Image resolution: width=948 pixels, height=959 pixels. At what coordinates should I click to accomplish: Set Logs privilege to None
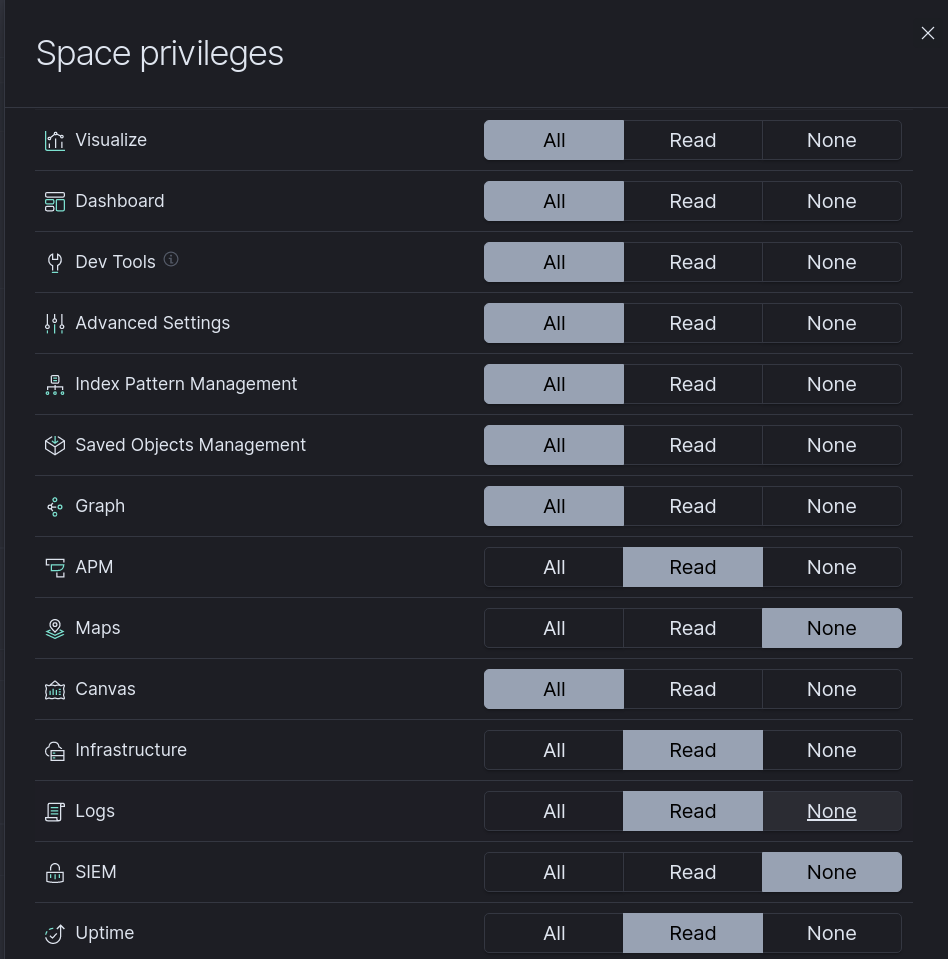tap(831, 811)
